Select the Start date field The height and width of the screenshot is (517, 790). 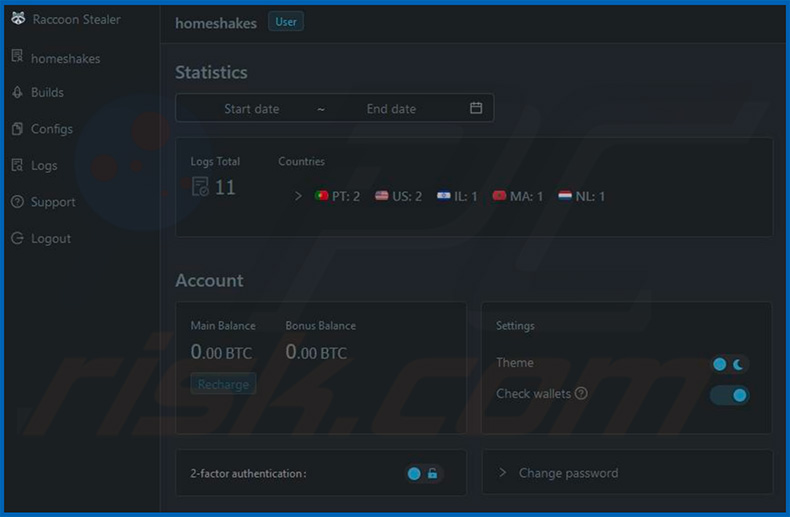tap(251, 109)
